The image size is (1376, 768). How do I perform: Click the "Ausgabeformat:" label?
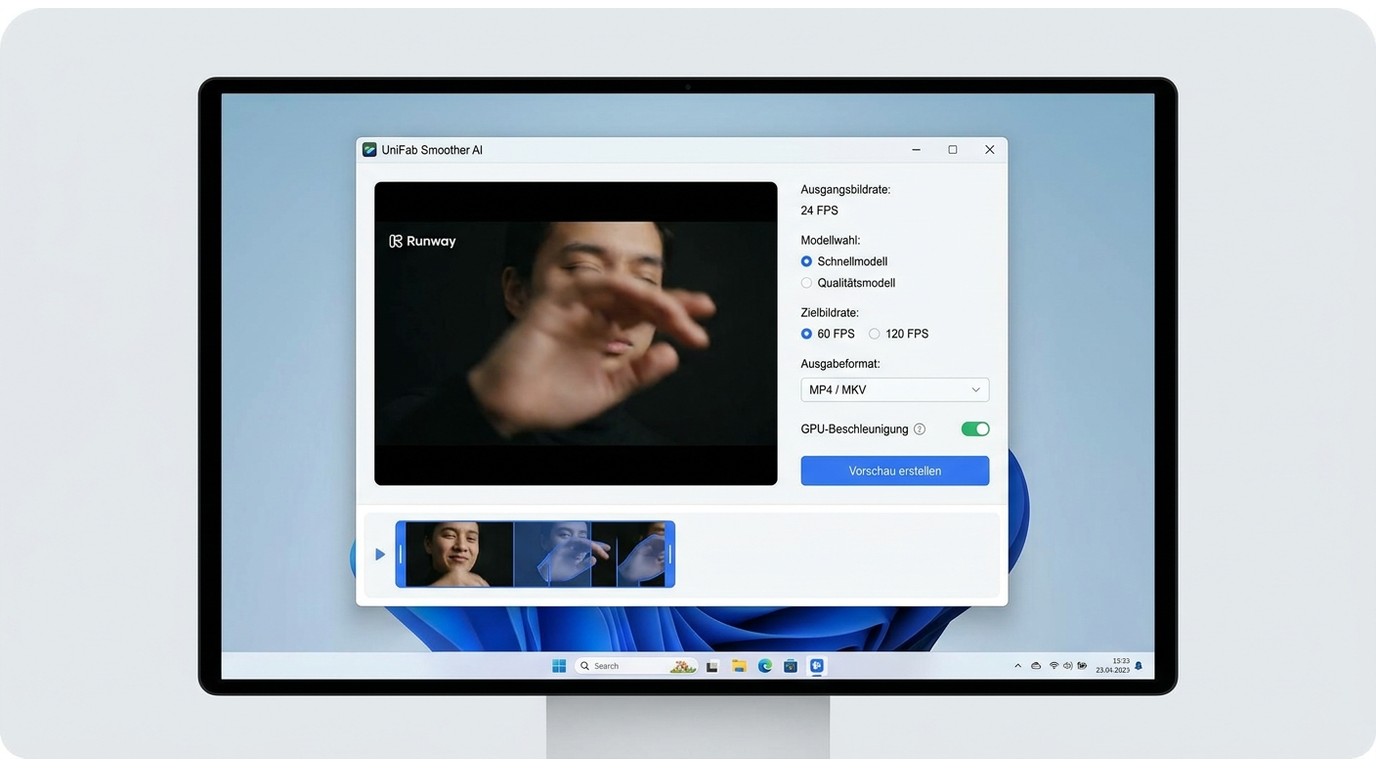tap(841, 364)
